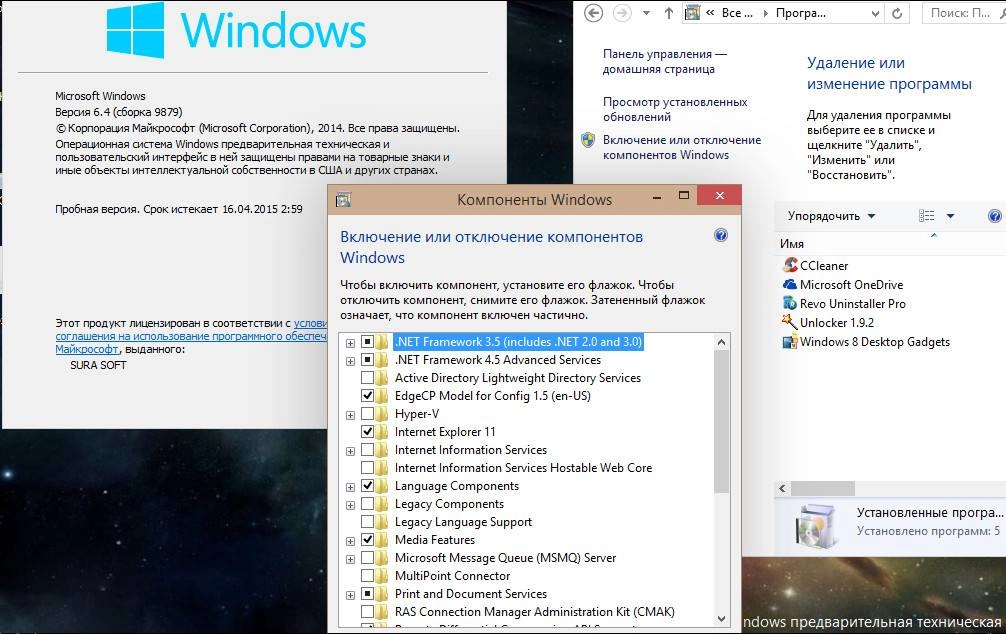
Task: Click scroll down arrow in features list
Action: [x=721, y=619]
